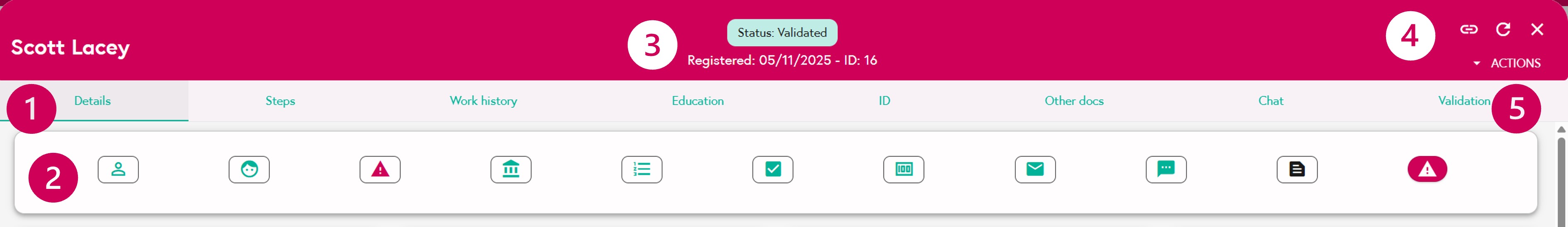Go to the Other docs tab
The height and width of the screenshot is (227, 1568).
tap(1074, 101)
